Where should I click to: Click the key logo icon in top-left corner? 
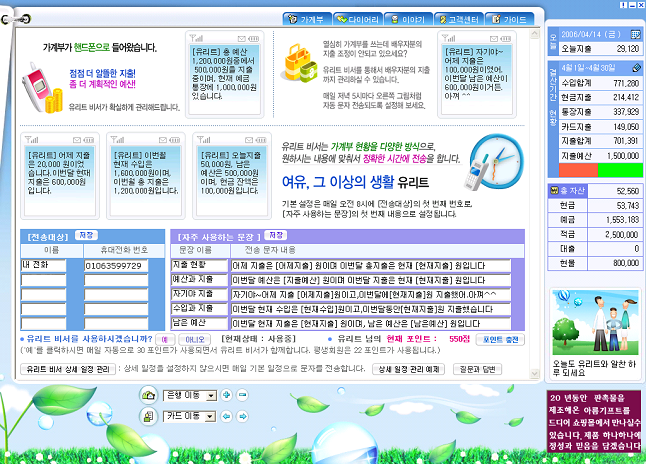[16, 19]
